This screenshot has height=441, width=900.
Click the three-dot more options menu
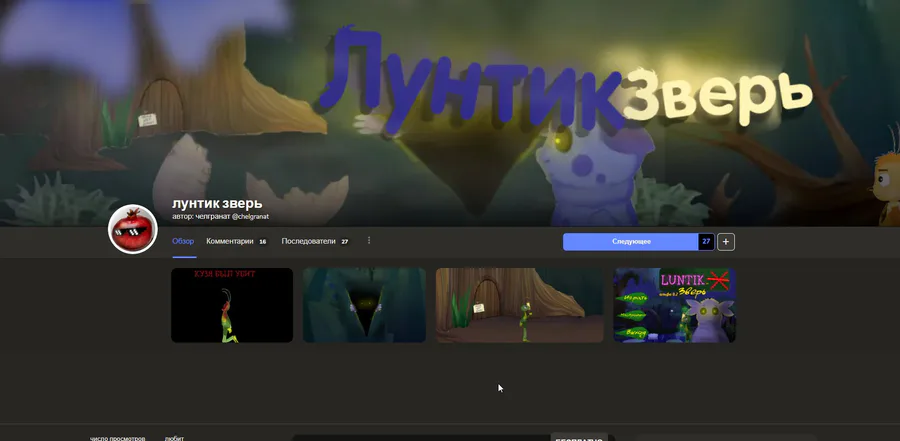368,241
